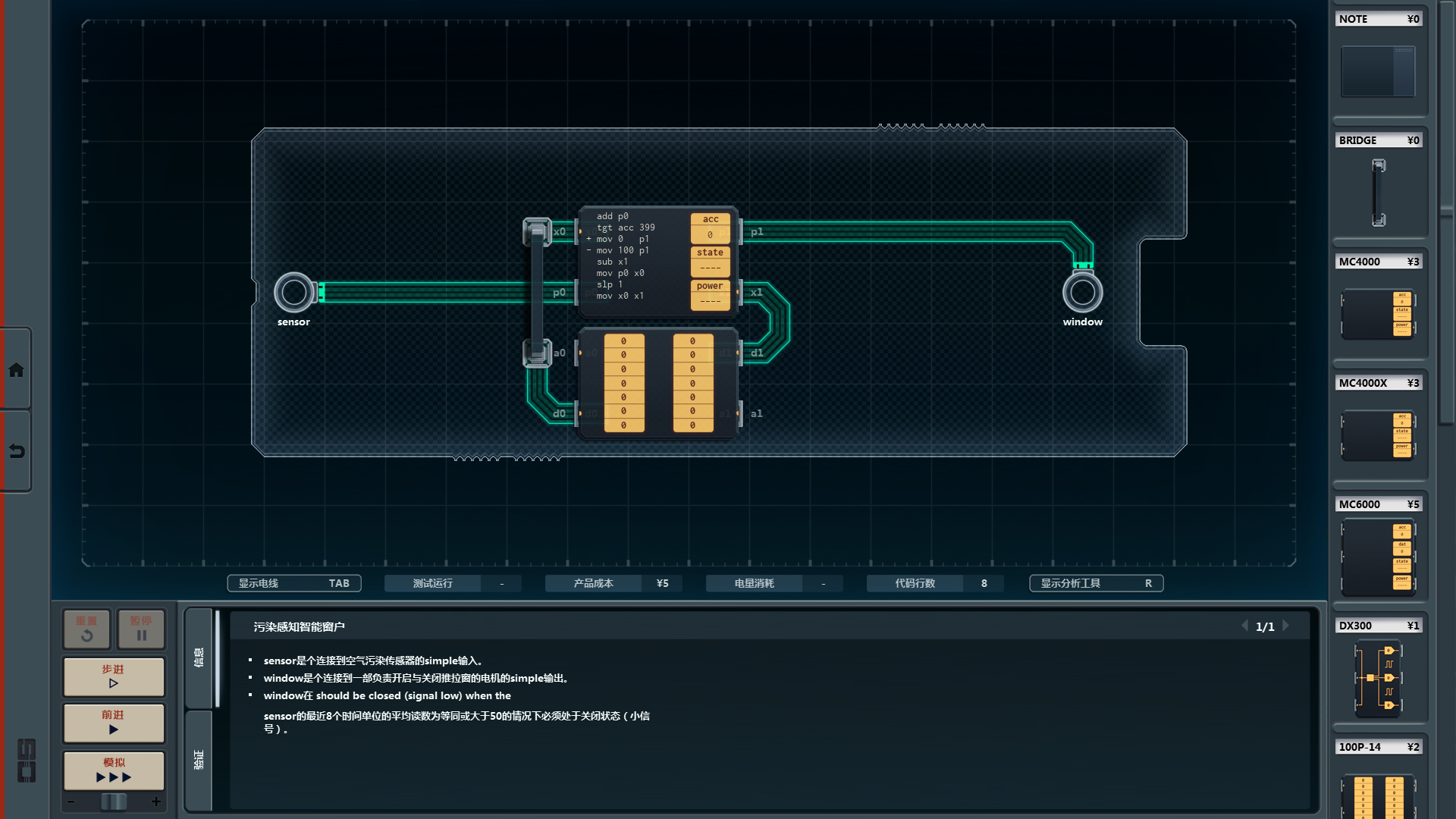Switch to the 验证 verification tab
1456x819 pixels.
pos(199,760)
